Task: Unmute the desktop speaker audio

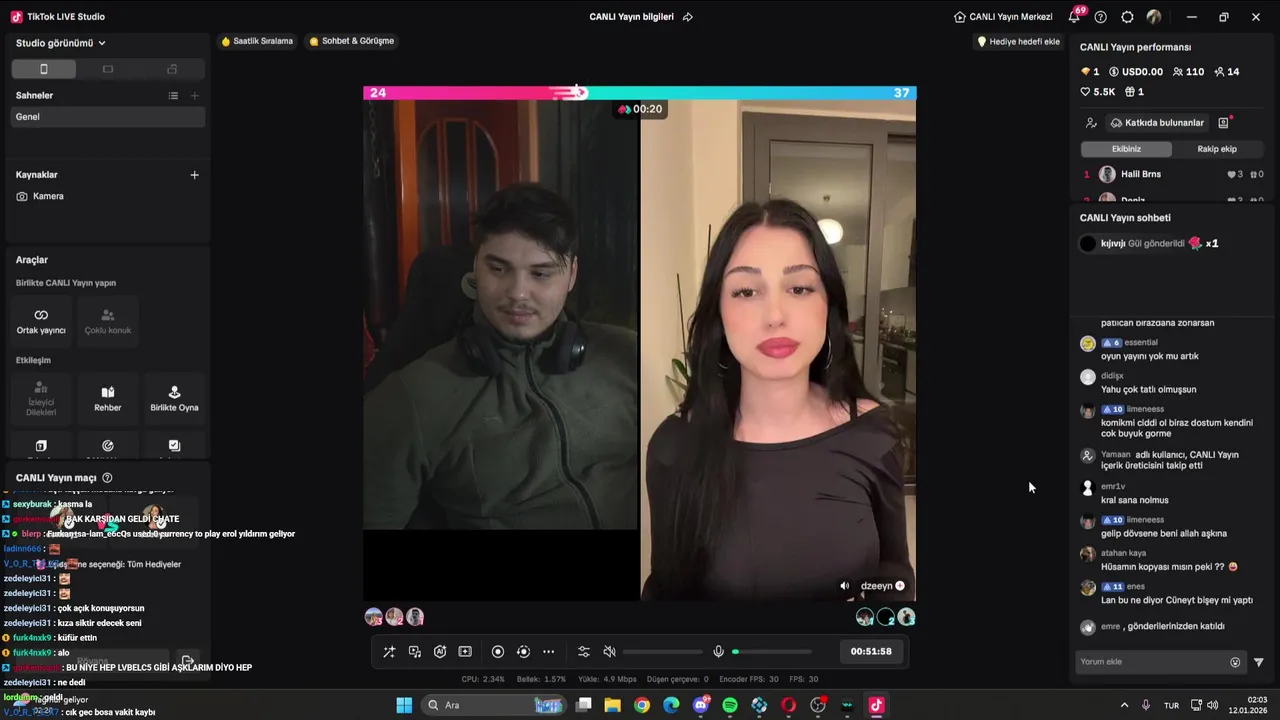Action: tap(609, 652)
